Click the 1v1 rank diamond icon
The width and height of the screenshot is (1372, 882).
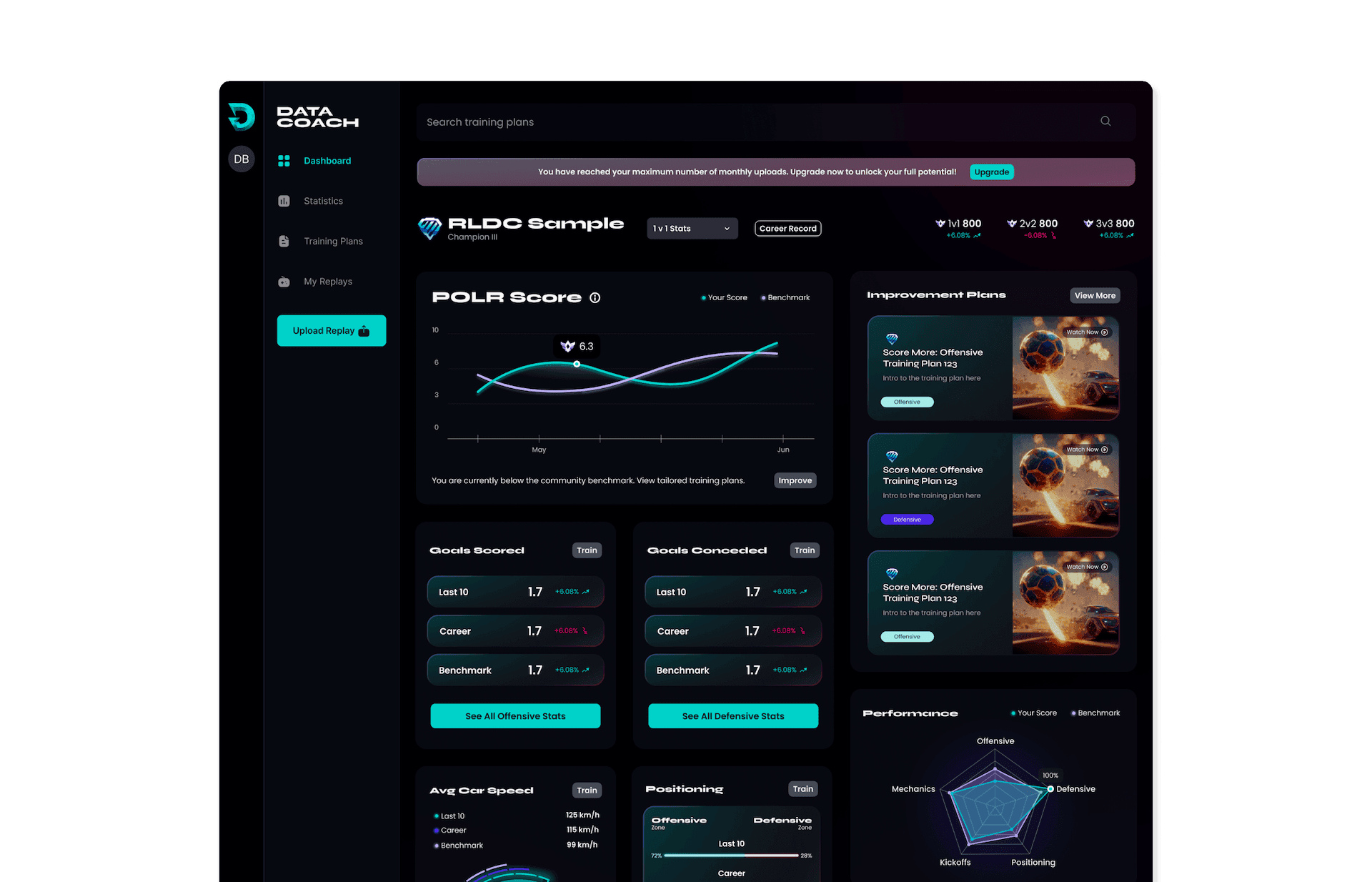[940, 223]
